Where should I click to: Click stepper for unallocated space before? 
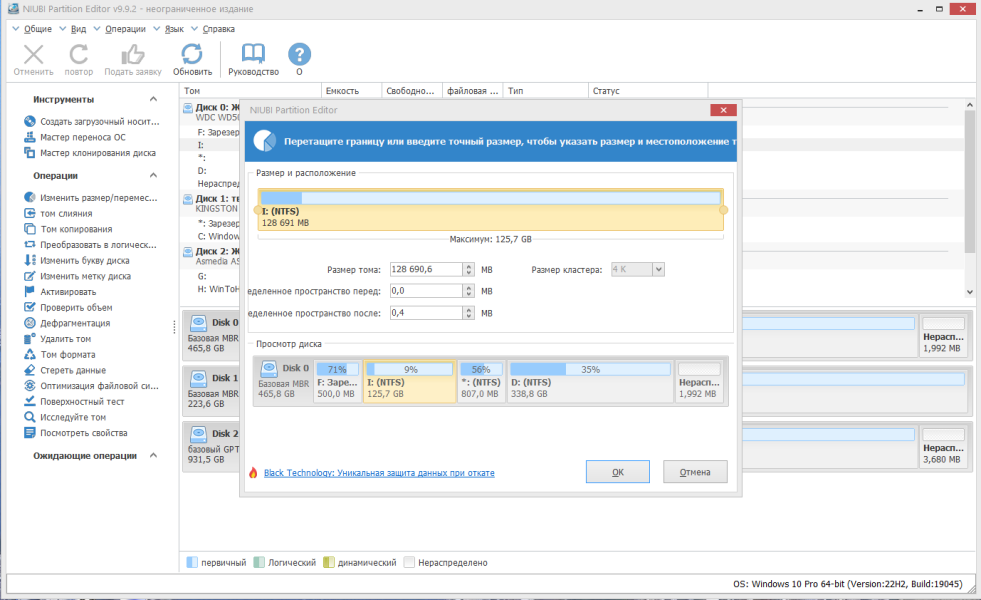[469, 291]
